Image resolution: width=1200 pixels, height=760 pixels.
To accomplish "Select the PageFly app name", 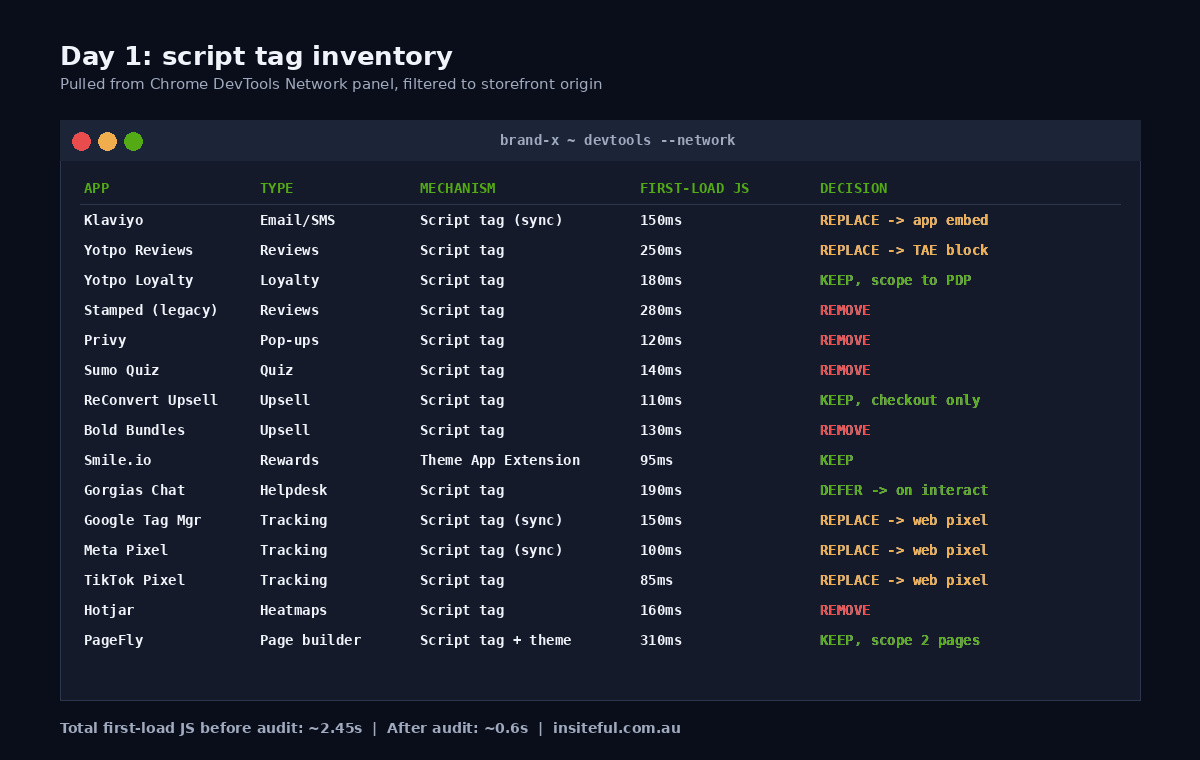I will (x=113, y=640).
